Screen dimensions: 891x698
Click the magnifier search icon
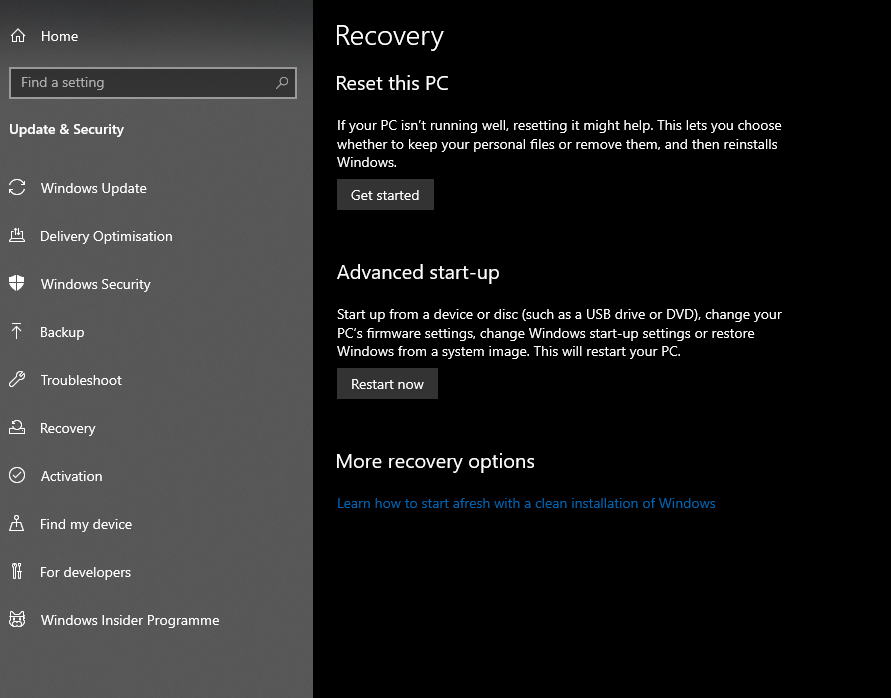point(282,83)
